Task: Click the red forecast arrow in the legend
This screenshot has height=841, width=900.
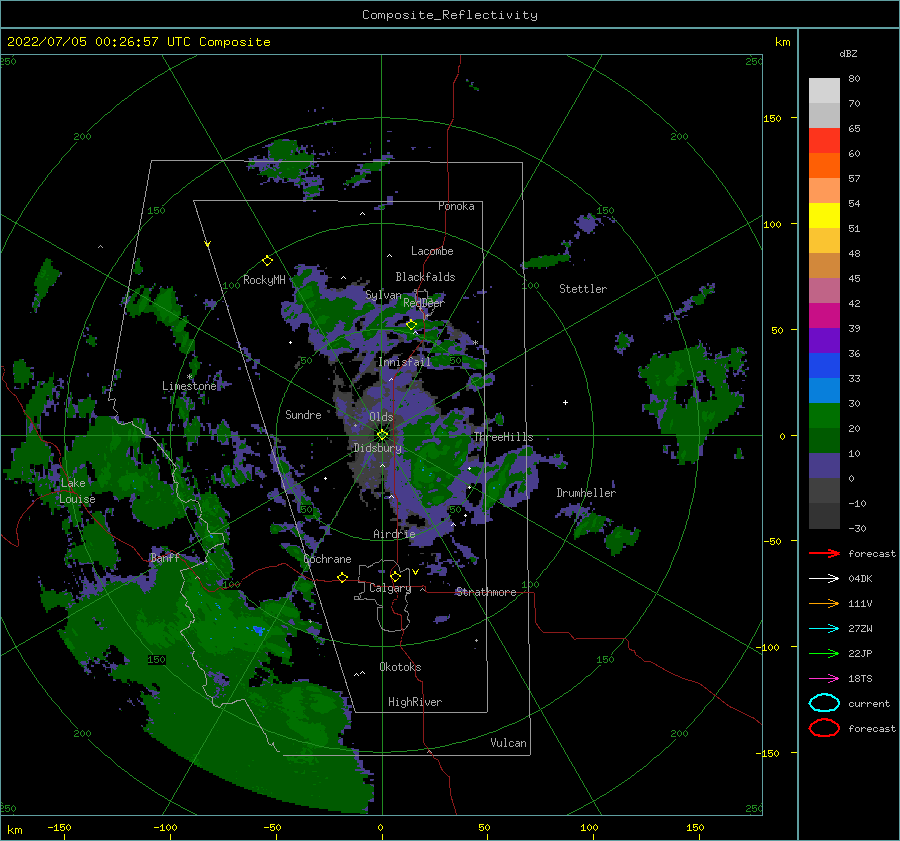Action: click(x=824, y=553)
